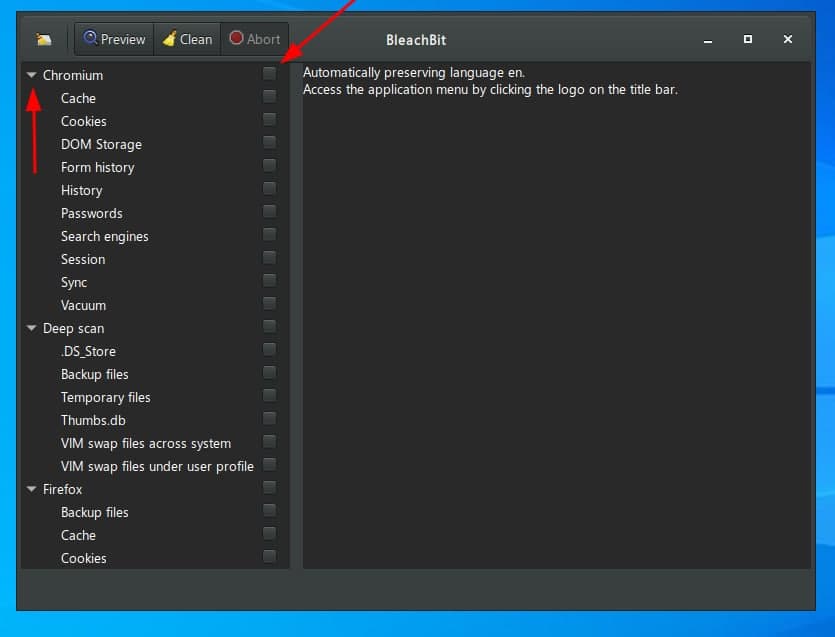Collapse the Chromium tree group
This screenshot has width=835, height=637.
[32, 75]
